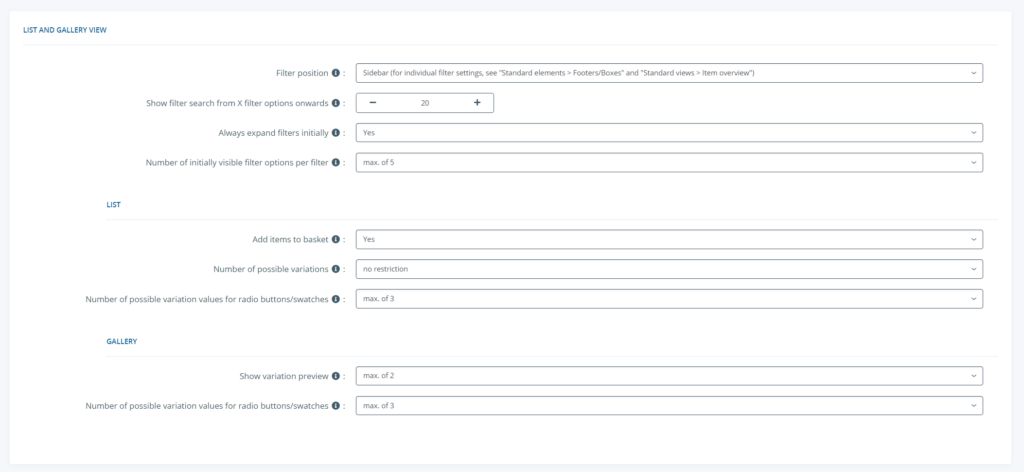The height and width of the screenshot is (472, 1024).
Task: Click the Show variation preview label
Action: tap(284, 376)
